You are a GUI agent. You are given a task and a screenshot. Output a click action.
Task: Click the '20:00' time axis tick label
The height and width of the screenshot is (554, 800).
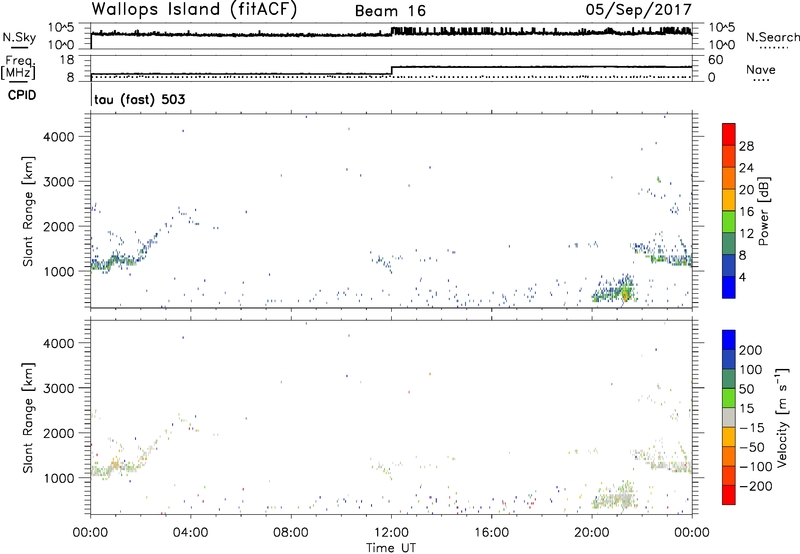(x=591, y=533)
